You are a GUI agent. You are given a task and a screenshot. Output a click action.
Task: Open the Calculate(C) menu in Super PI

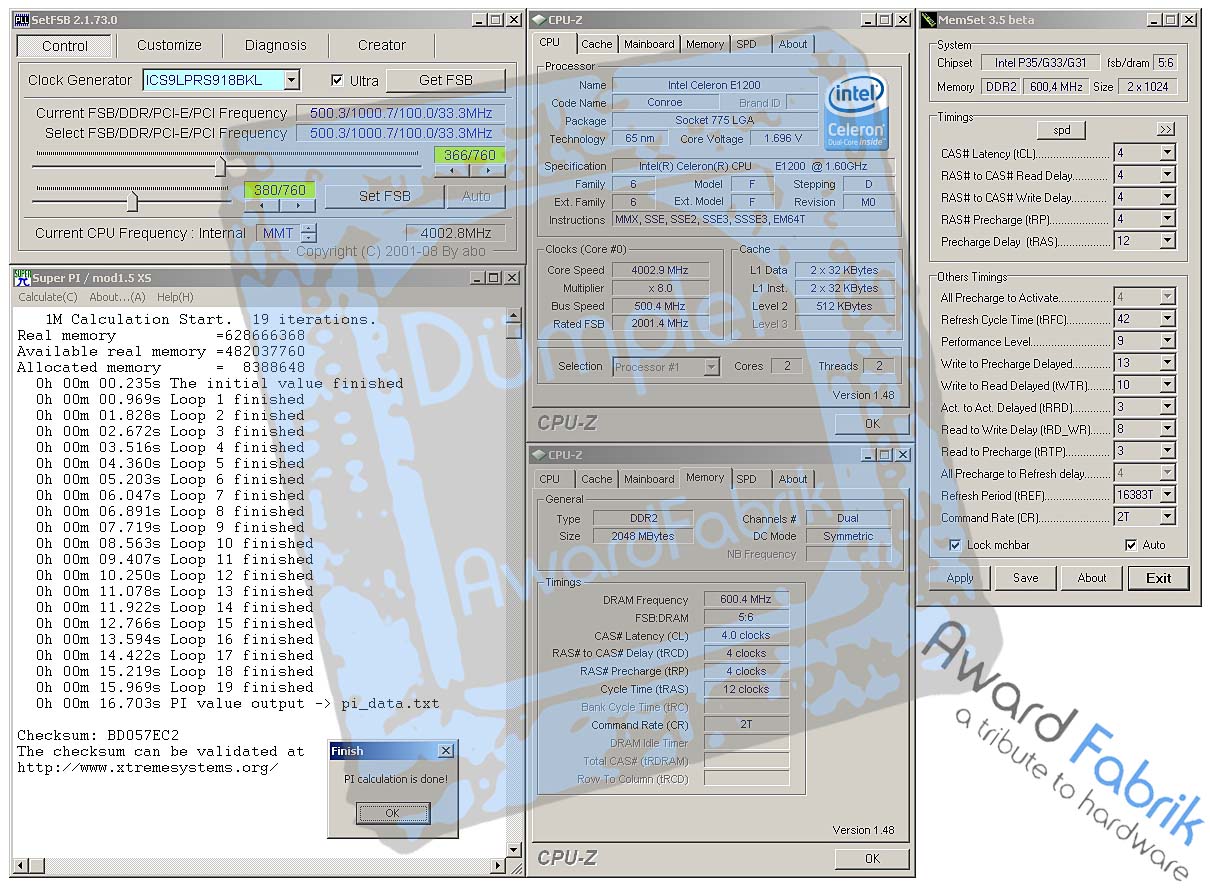[x=47, y=297]
